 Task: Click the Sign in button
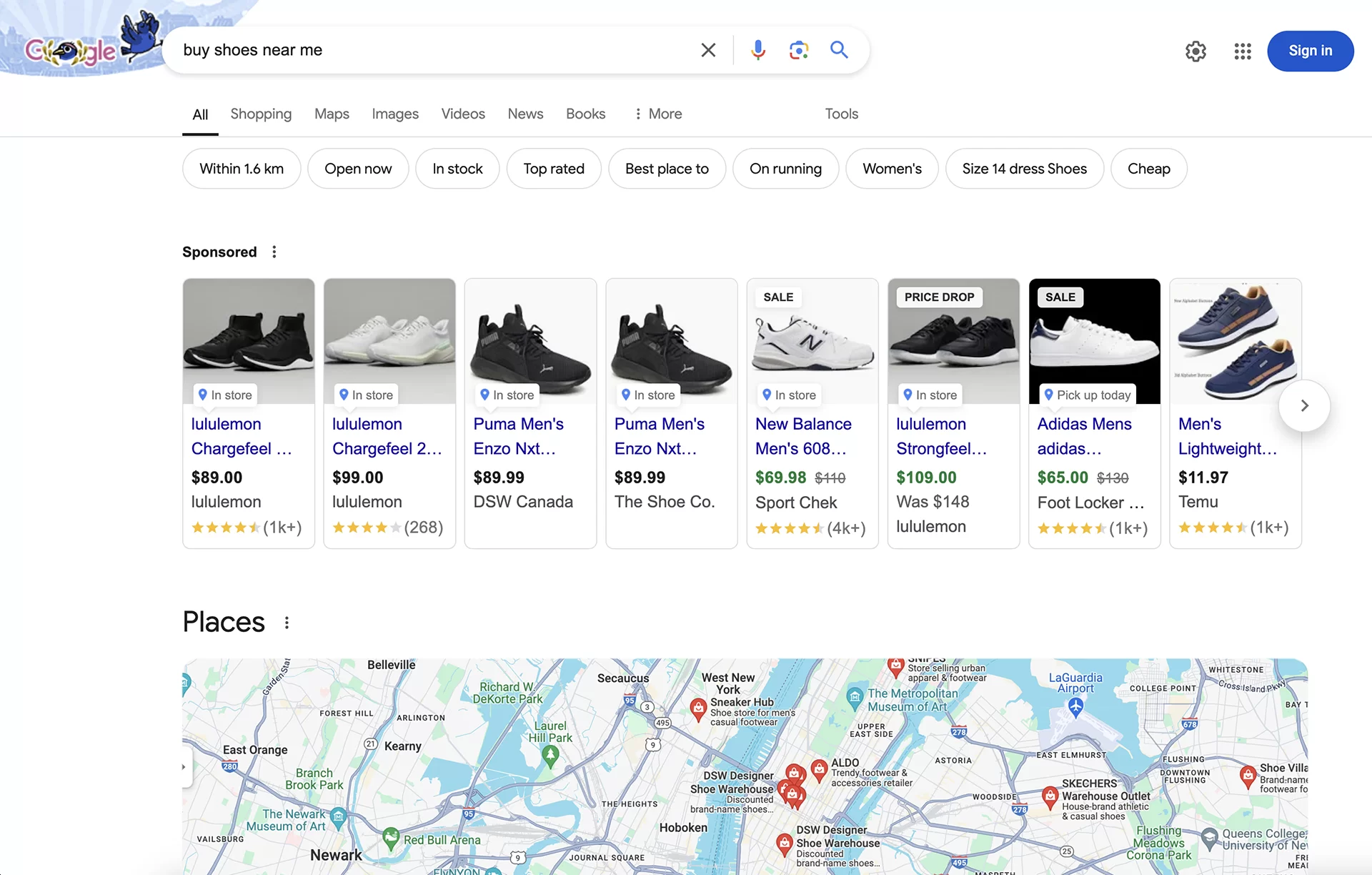click(1310, 51)
